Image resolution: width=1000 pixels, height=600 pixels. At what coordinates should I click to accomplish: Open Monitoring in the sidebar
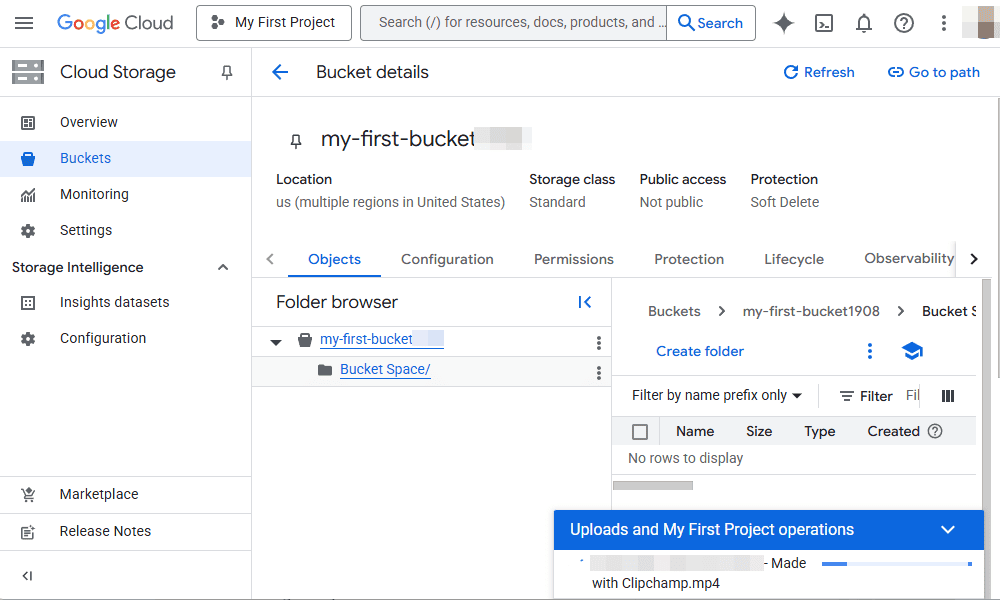click(126, 194)
